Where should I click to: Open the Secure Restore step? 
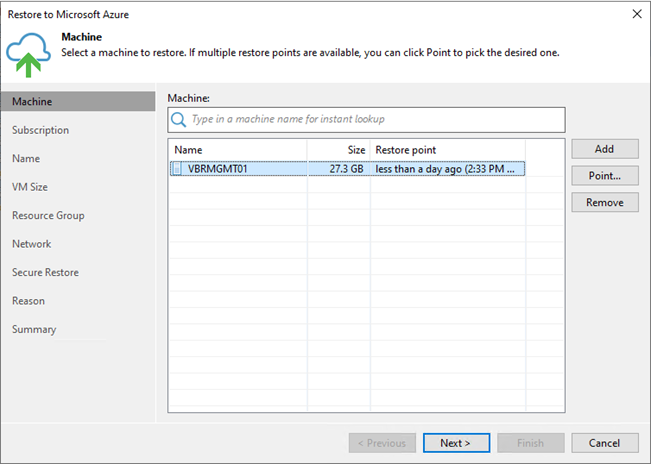(45, 273)
